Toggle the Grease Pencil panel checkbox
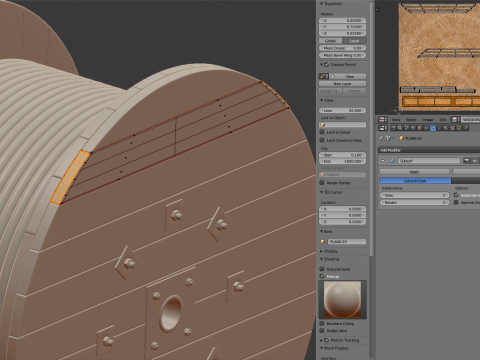 tap(326, 65)
